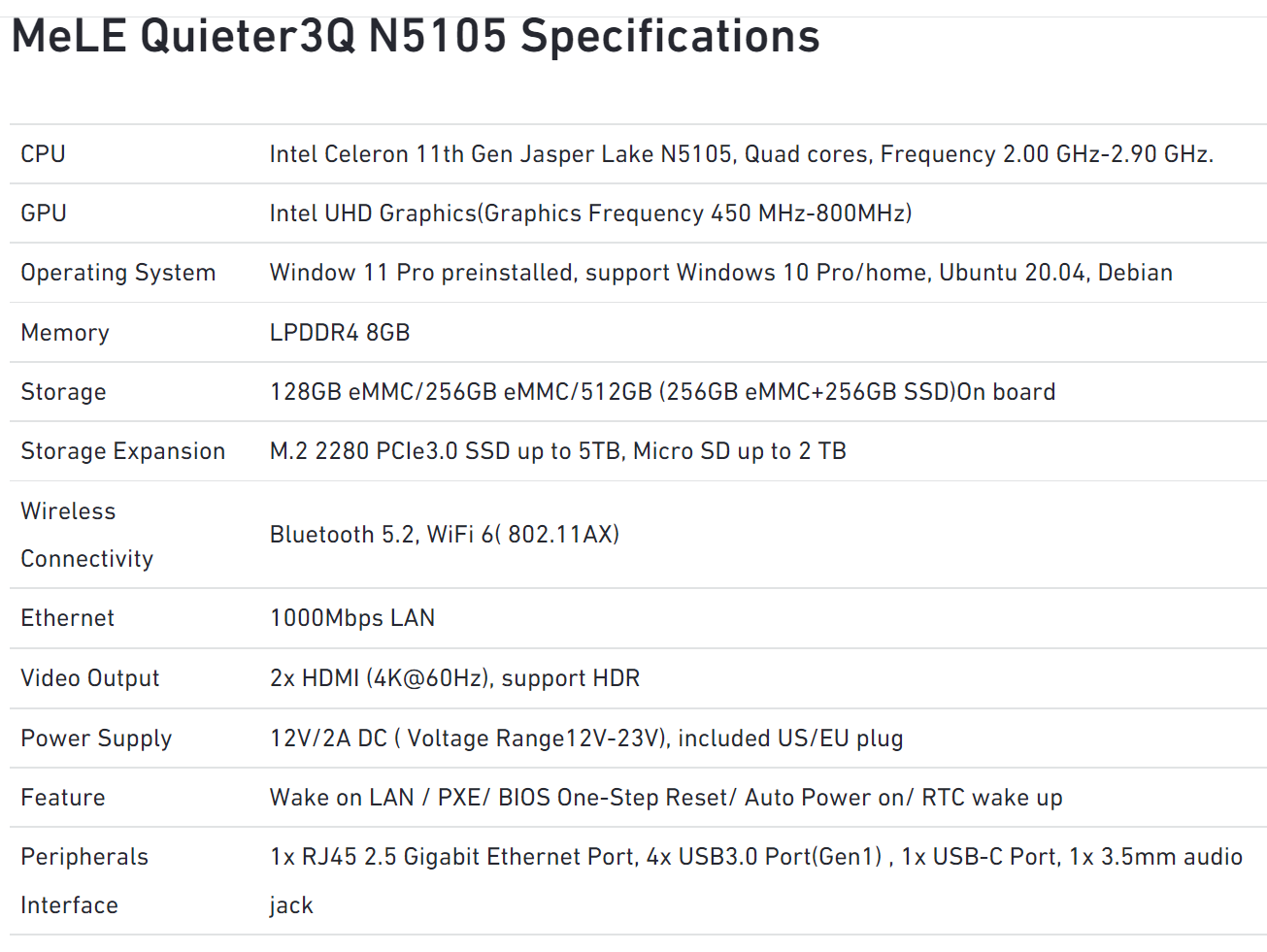Screen dimensions: 1267x952
Task: Click the 1000Mbps LAN Ethernet value
Action: (x=352, y=618)
